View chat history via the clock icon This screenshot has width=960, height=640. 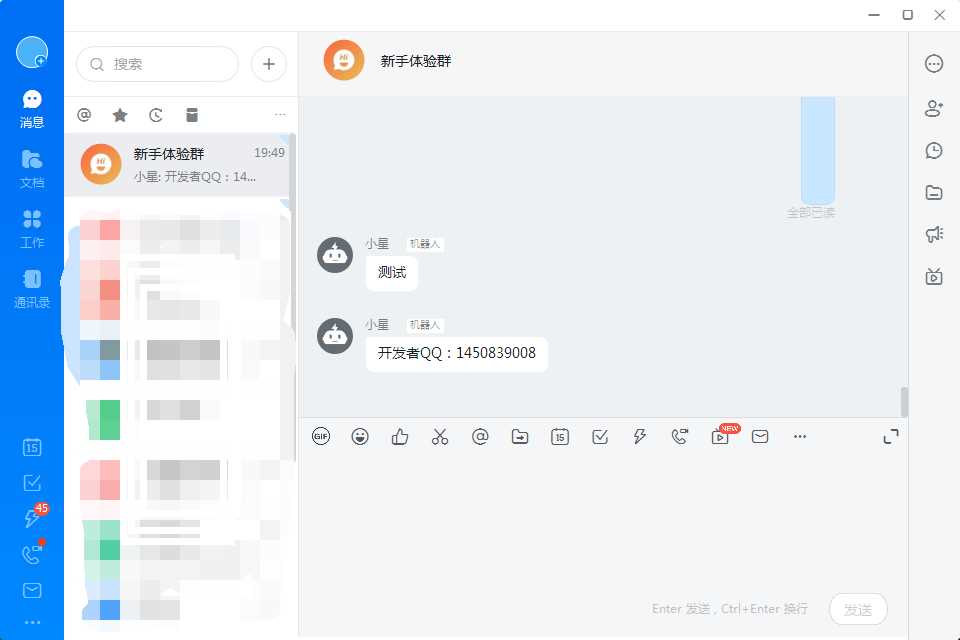click(933, 150)
